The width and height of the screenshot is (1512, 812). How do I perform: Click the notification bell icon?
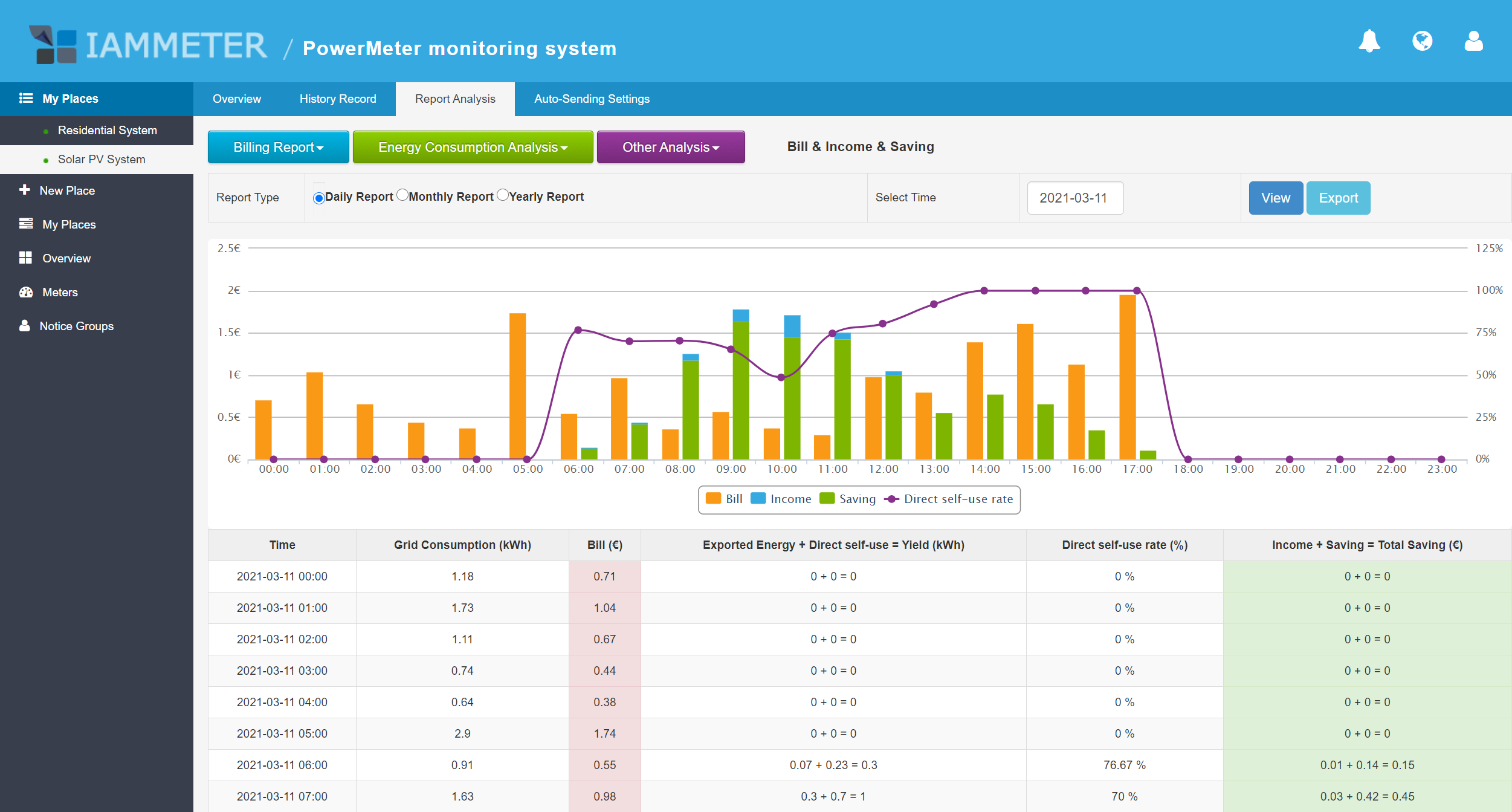pyautogui.click(x=1369, y=41)
